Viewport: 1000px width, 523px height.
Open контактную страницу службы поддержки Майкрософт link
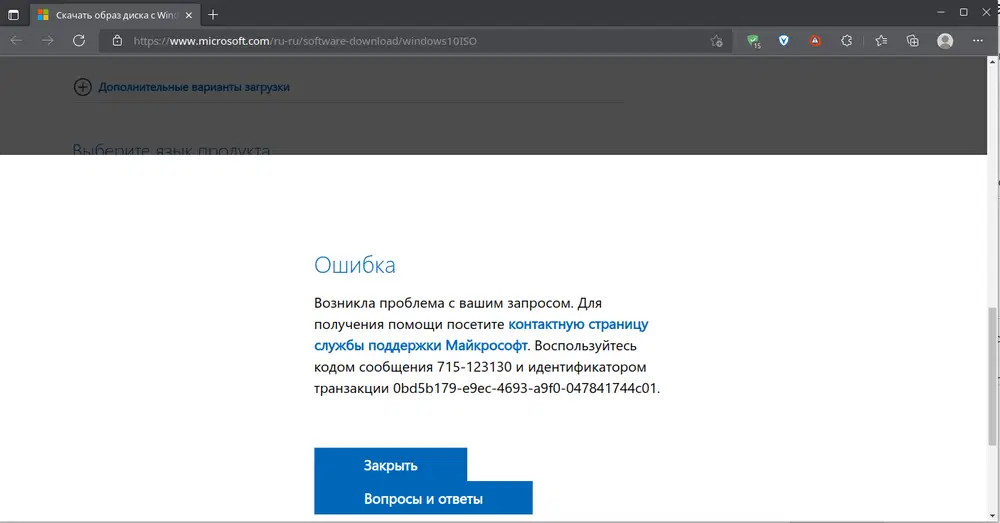pyautogui.click(x=481, y=335)
